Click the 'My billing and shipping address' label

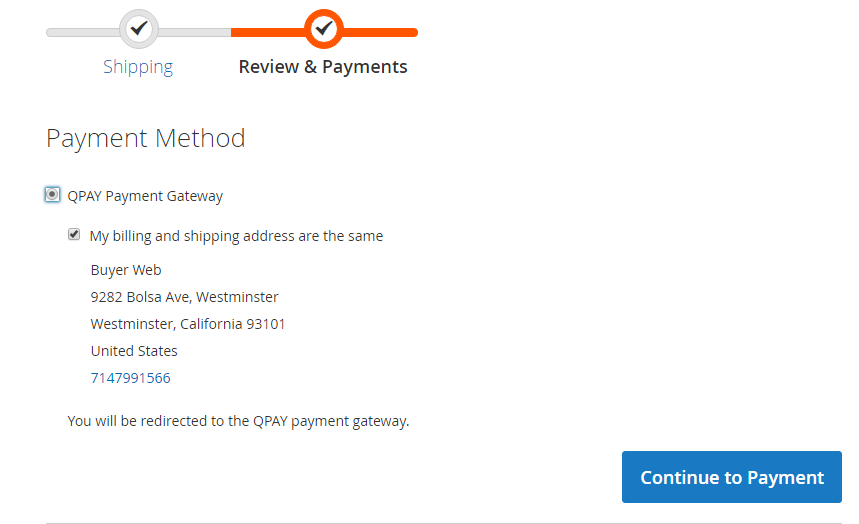click(x=236, y=237)
